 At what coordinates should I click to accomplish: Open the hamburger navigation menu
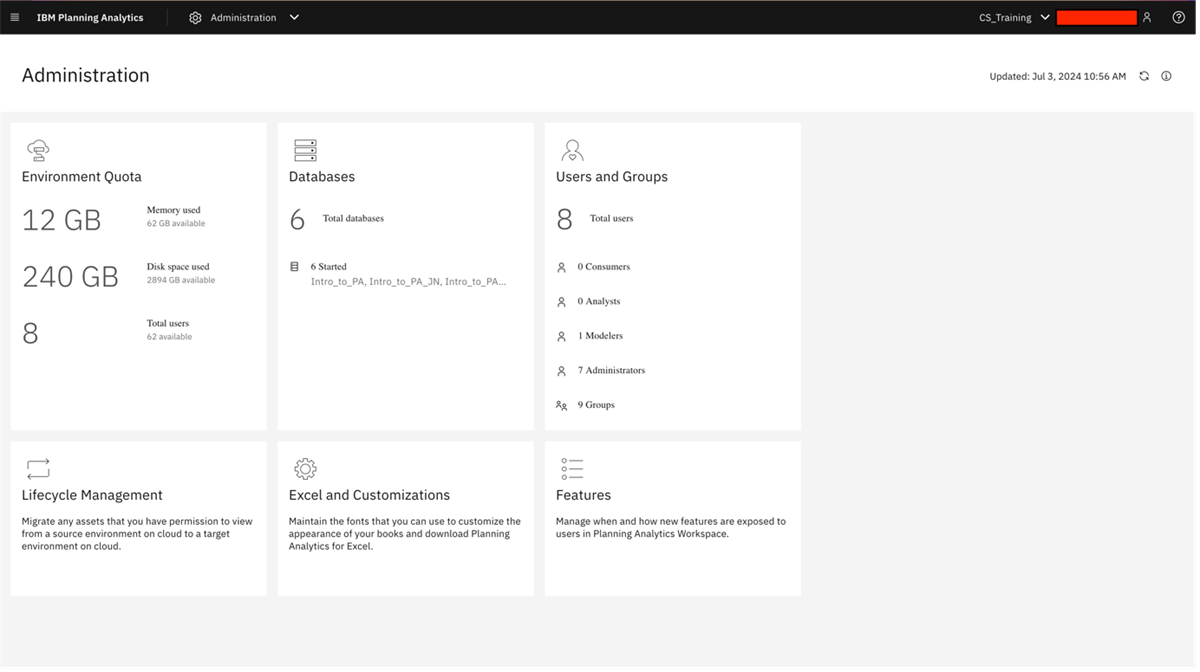[x=15, y=18]
